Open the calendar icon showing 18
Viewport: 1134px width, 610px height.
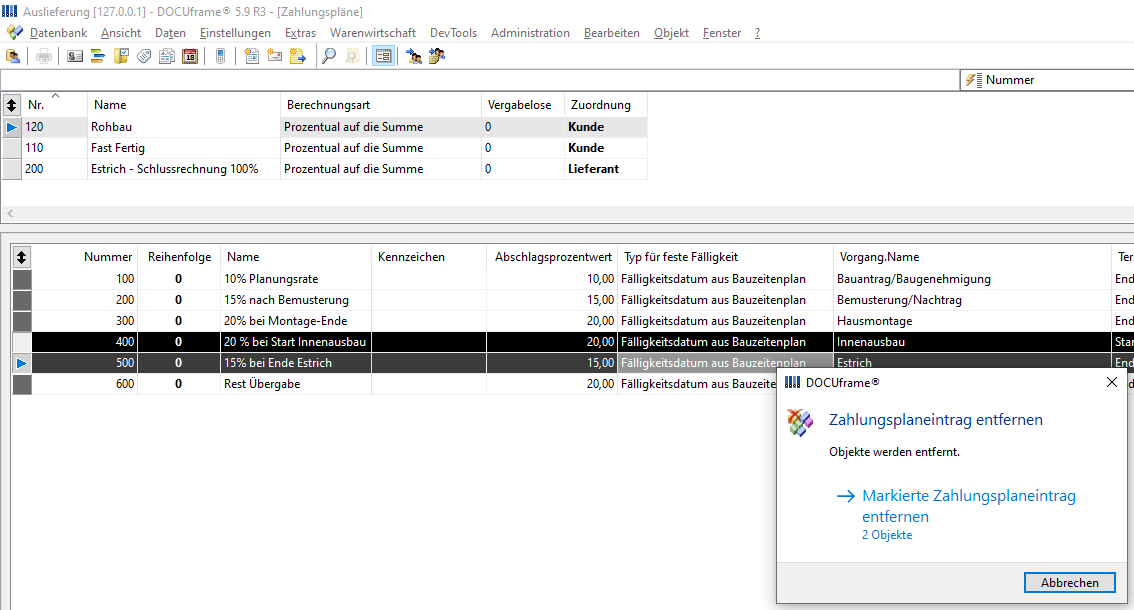click(x=190, y=56)
